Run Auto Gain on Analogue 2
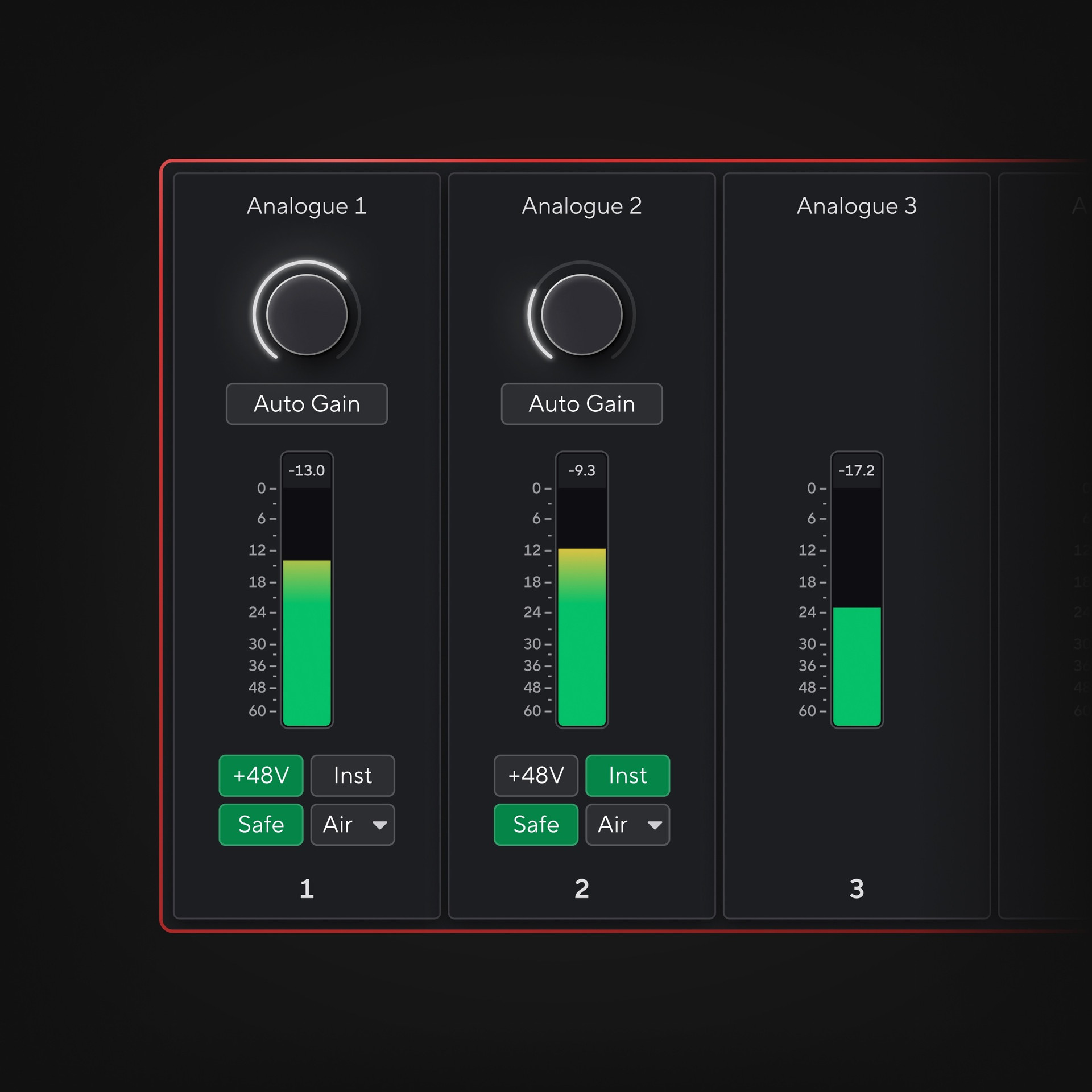Image resolution: width=1092 pixels, height=1092 pixels. tap(581, 404)
